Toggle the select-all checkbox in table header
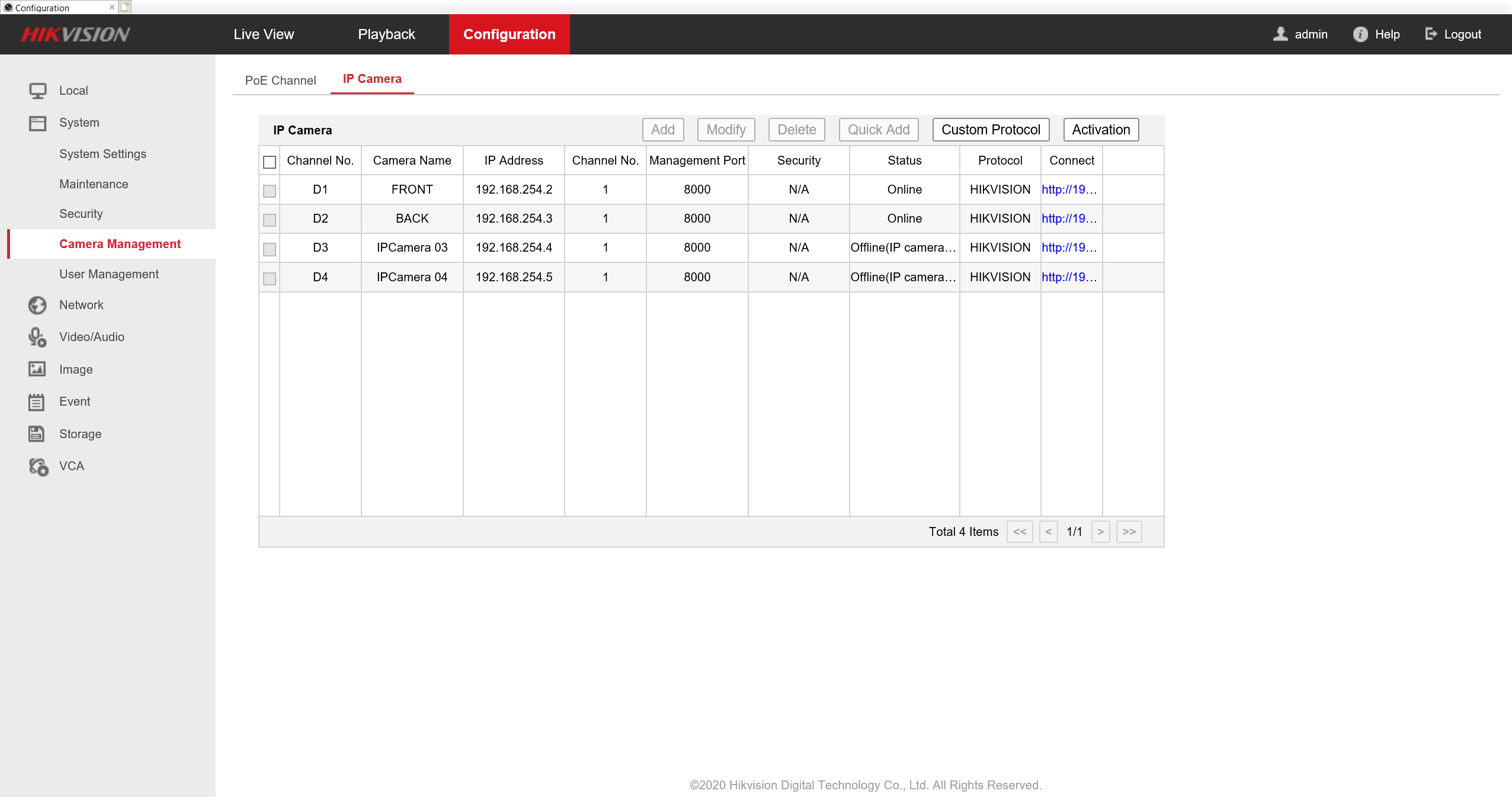The width and height of the screenshot is (1512, 797). [x=270, y=162]
